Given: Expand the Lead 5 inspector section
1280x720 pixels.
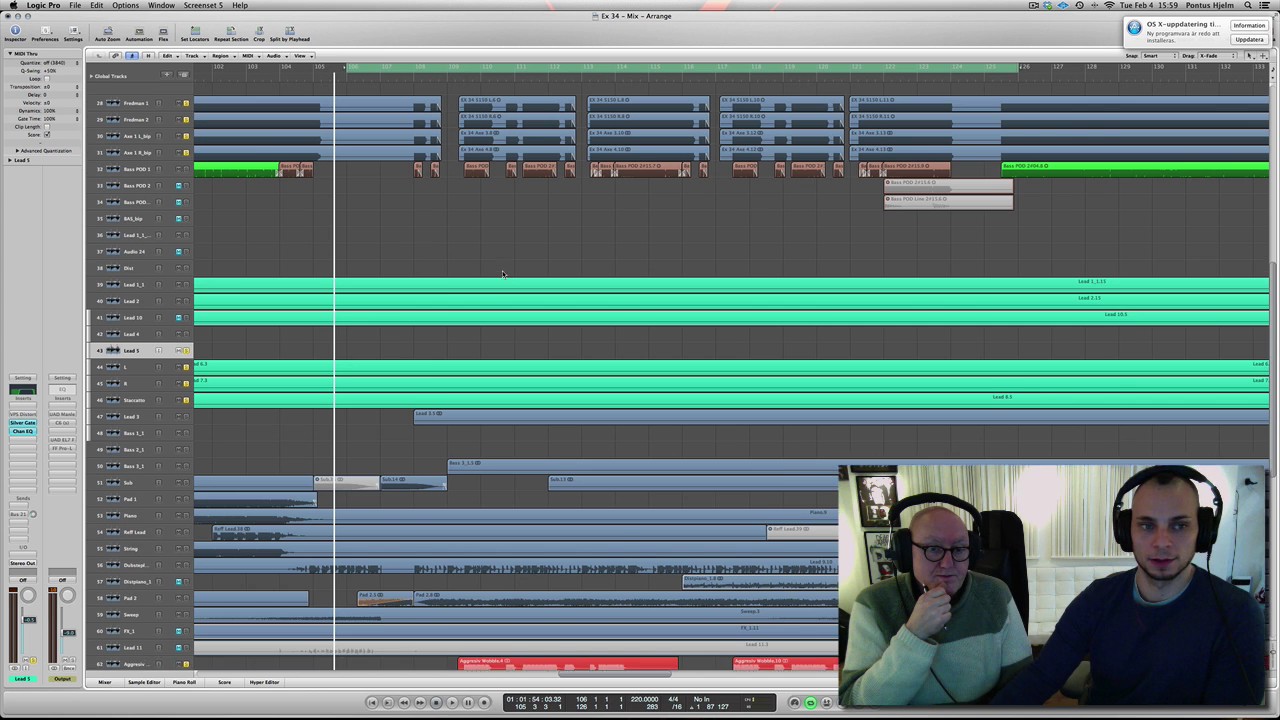Looking at the screenshot, I should [10, 160].
